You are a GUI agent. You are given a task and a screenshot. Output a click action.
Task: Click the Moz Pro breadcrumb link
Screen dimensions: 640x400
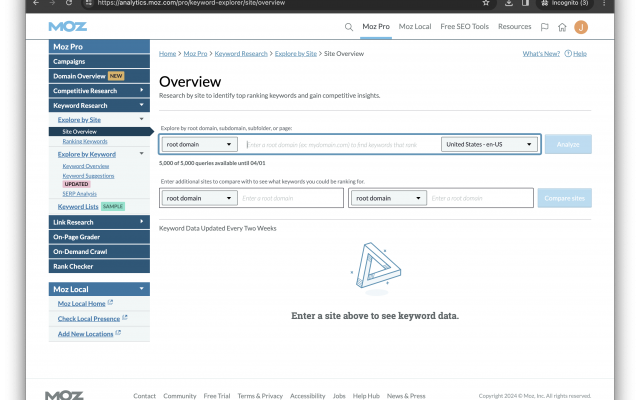pos(196,53)
